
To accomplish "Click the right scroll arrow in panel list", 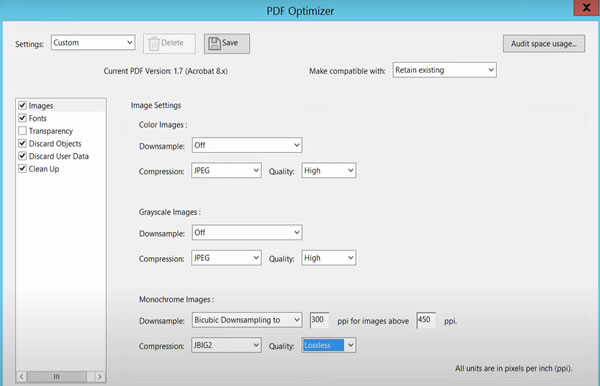I will (x=100, y=377).
